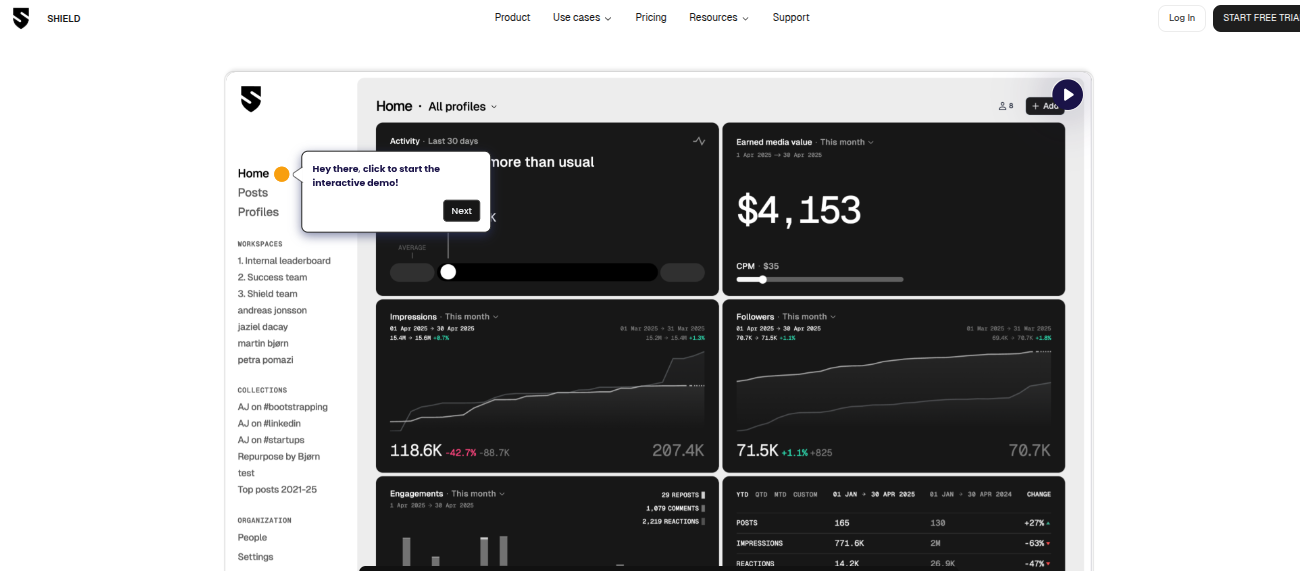Click the 2,219 REACTIONS legend entry

[x=674, y=522]
